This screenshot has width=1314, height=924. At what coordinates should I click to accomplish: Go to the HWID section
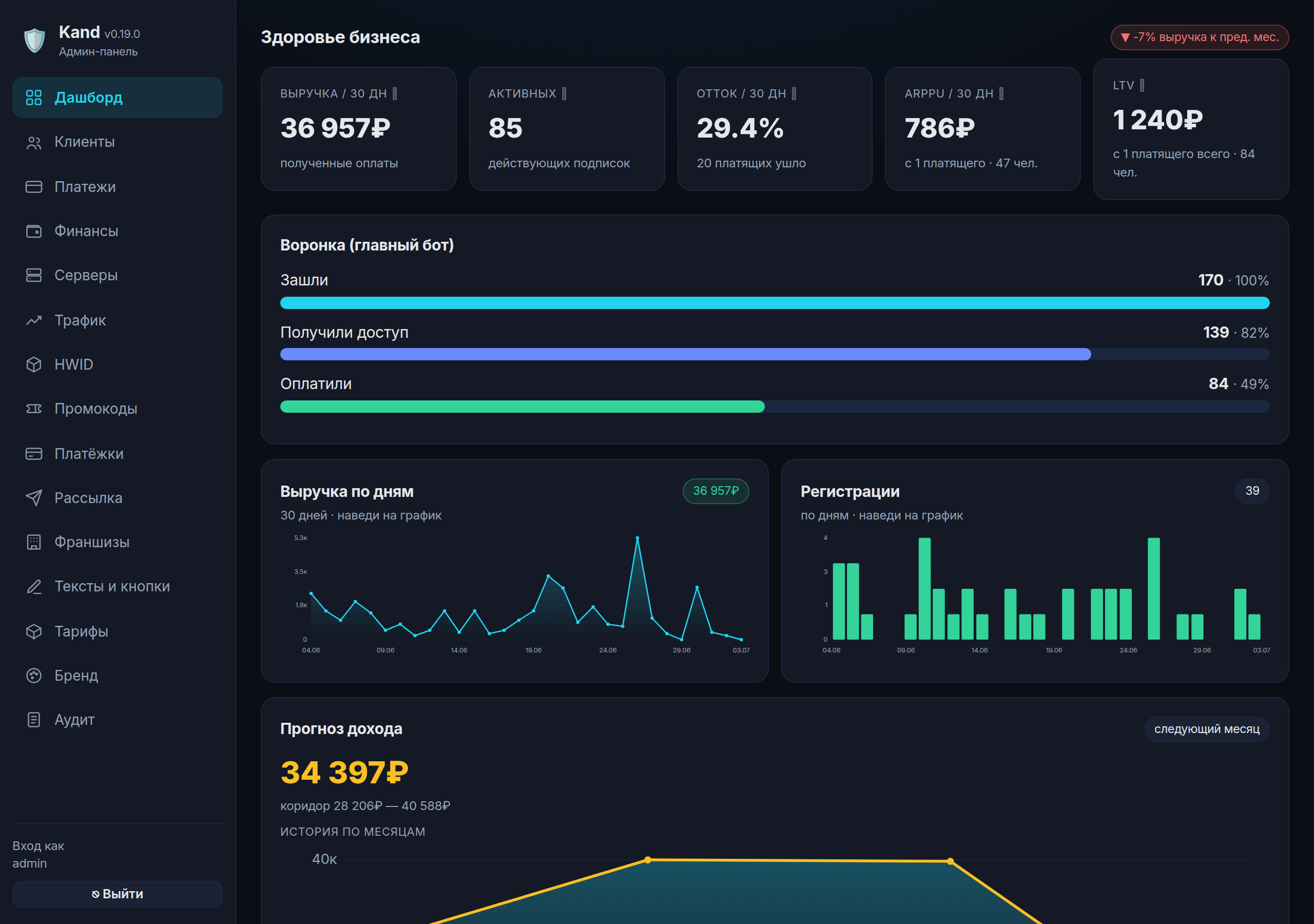(x=118, y=364)
